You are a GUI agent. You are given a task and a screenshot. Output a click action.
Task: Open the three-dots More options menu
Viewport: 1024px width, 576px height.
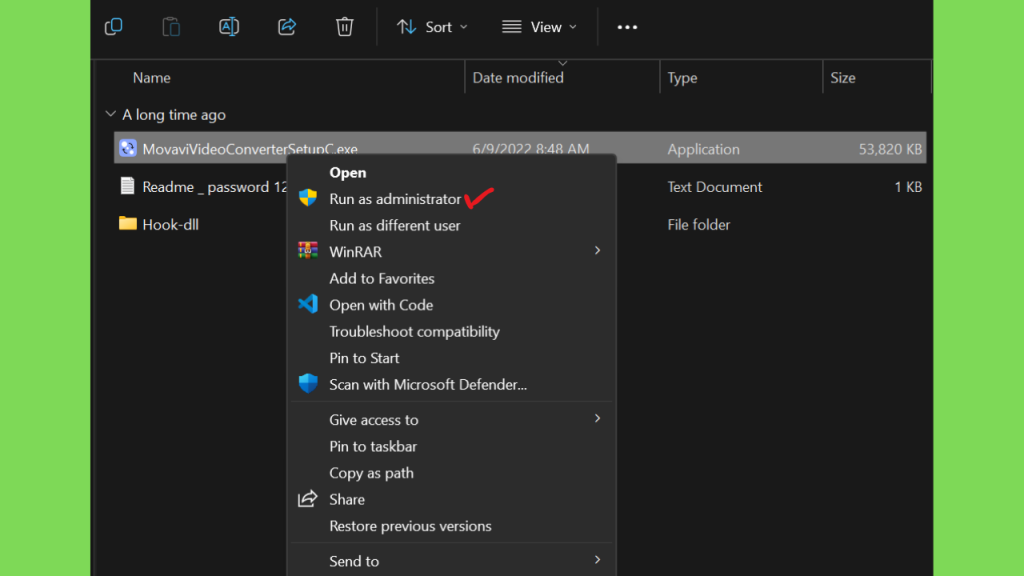pyautogui.click(x=627, y=27)
